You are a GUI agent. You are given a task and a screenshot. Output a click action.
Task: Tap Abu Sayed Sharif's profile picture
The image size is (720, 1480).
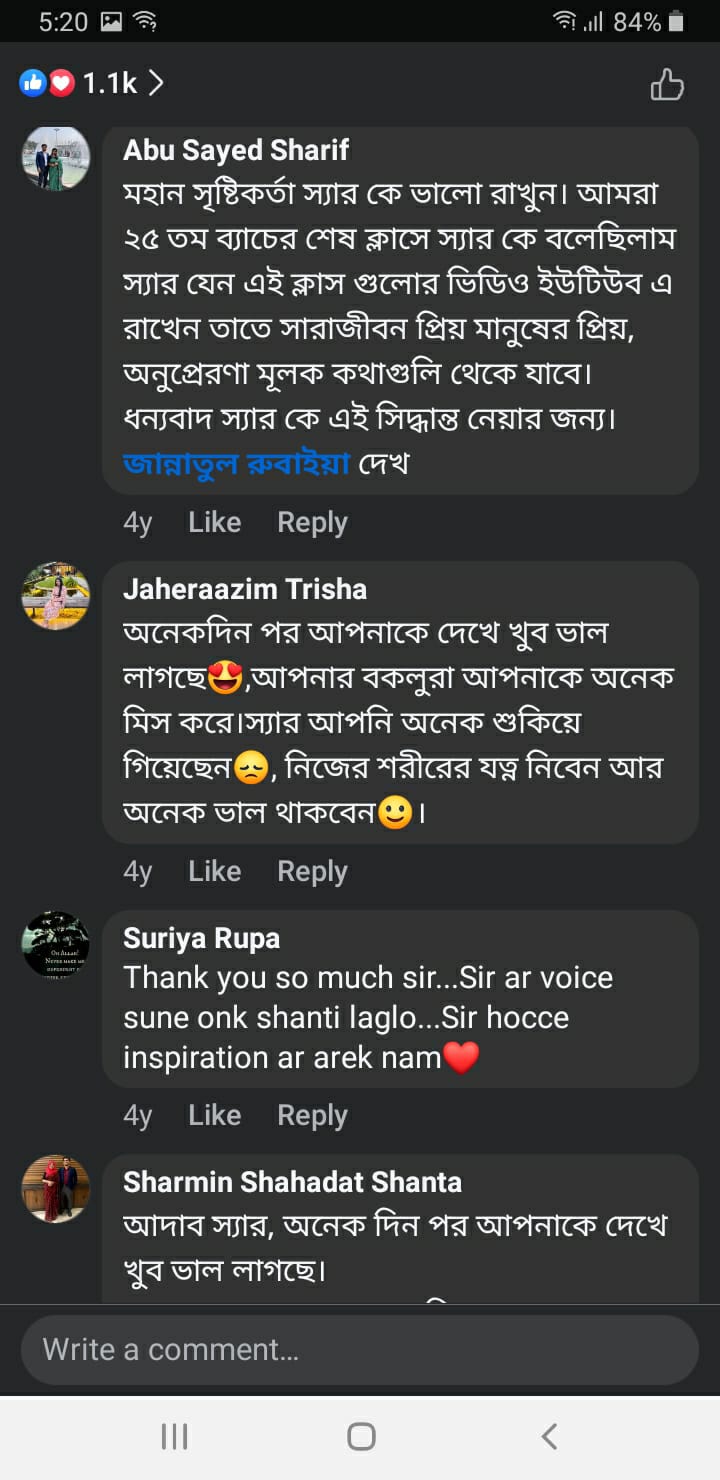pos(56,158)
